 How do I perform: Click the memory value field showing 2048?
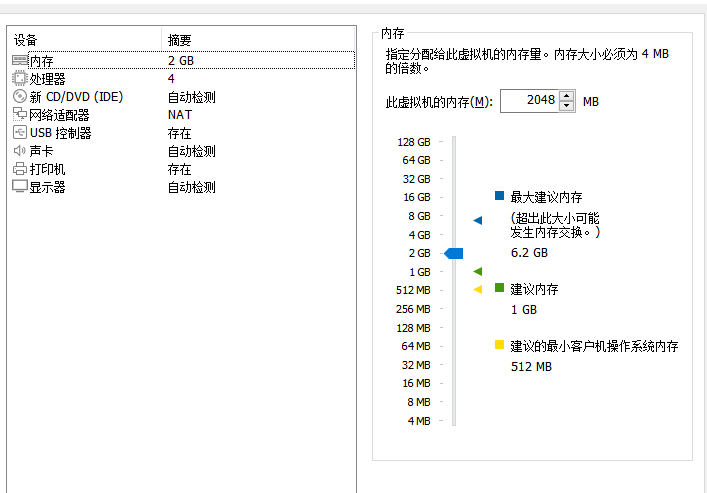(529, 101)
